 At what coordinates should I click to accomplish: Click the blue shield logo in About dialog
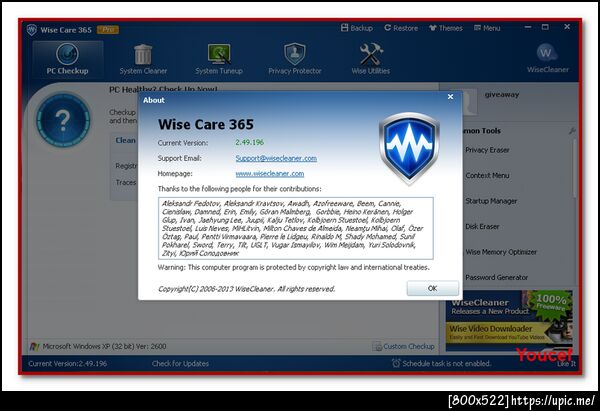click(409, 148)
